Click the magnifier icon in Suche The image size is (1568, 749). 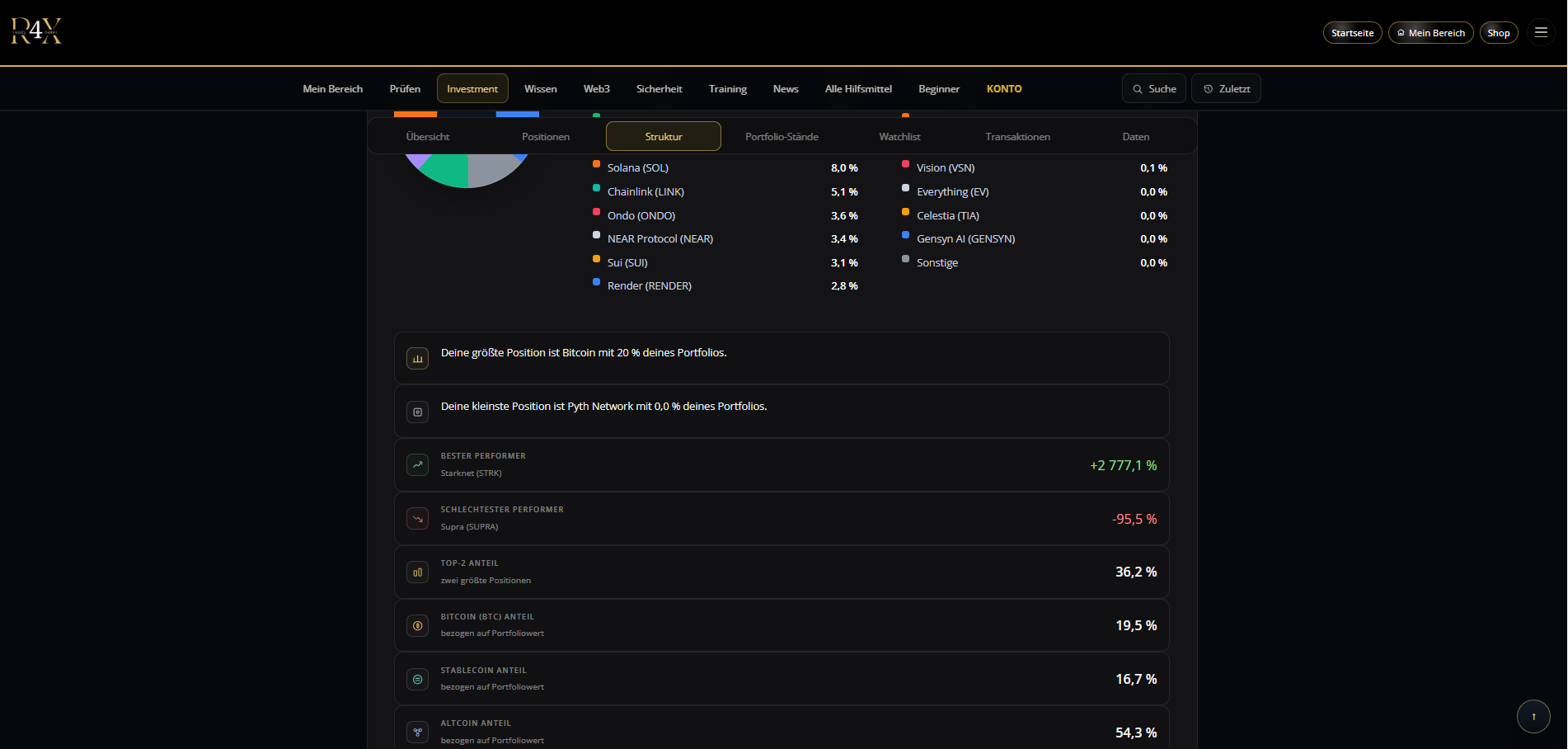[x=1138, y=89]
